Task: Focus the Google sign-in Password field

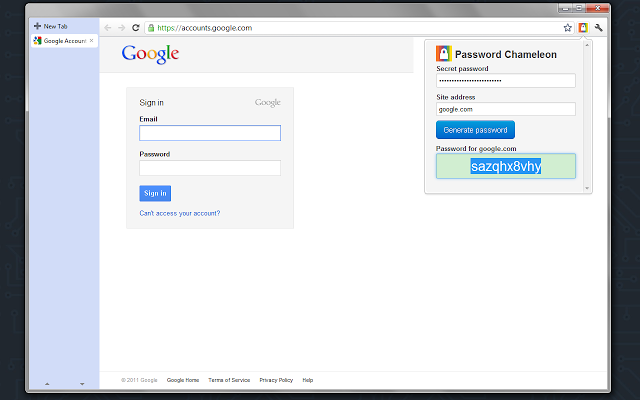Action: pos(210,168)
